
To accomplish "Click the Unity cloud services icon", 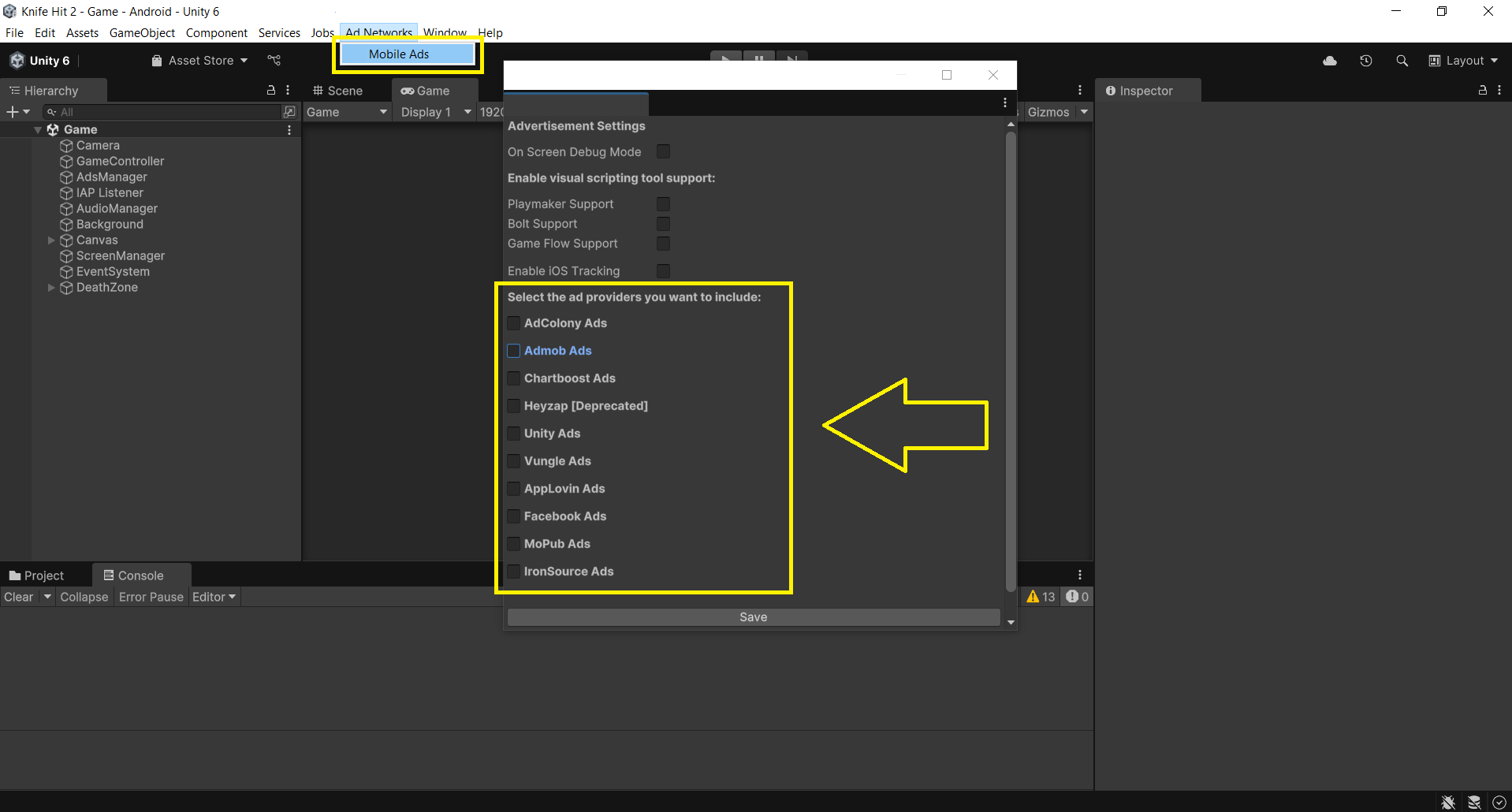I will (1330, 61).
